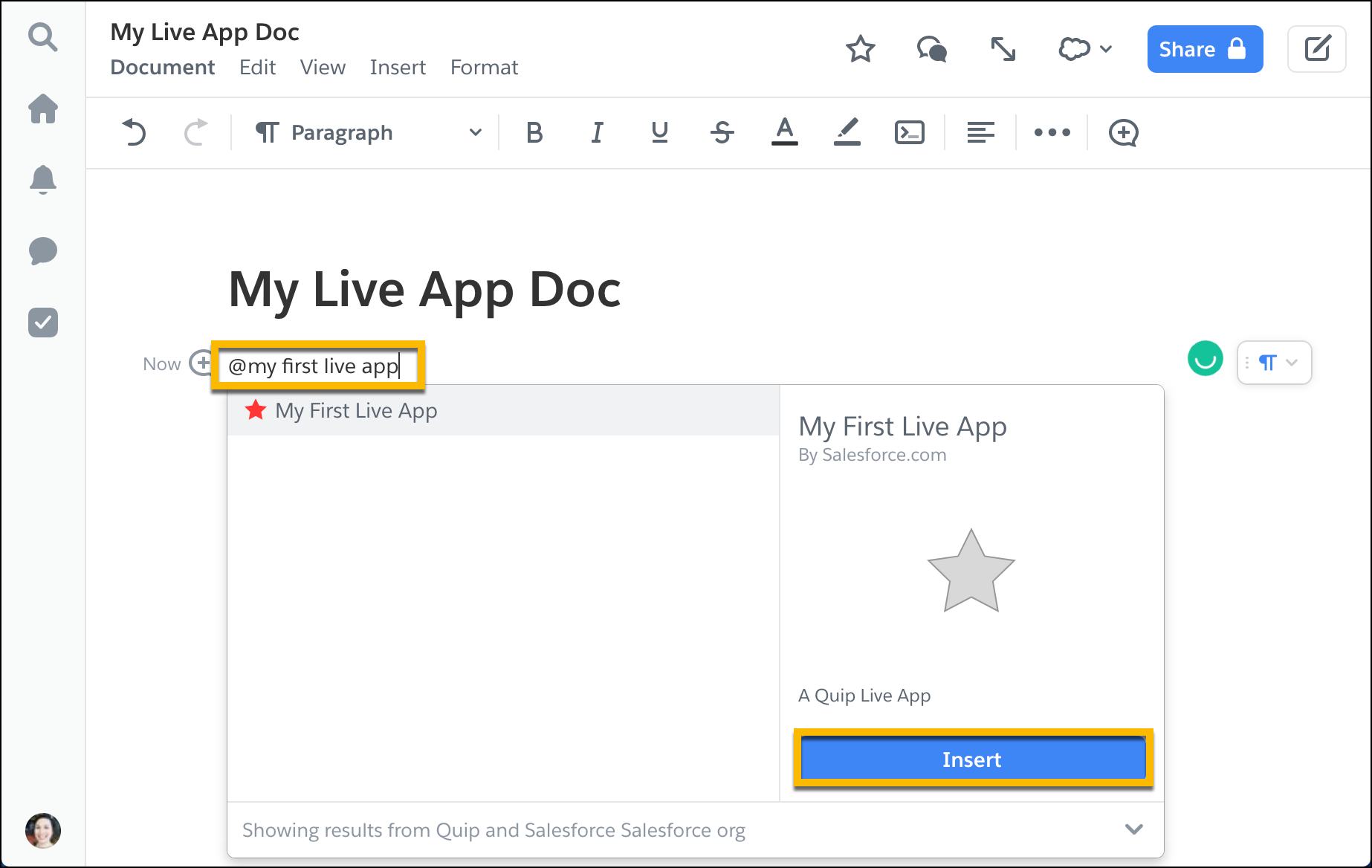Expand the Salesforce cloud dropdown

(1084, 50)
